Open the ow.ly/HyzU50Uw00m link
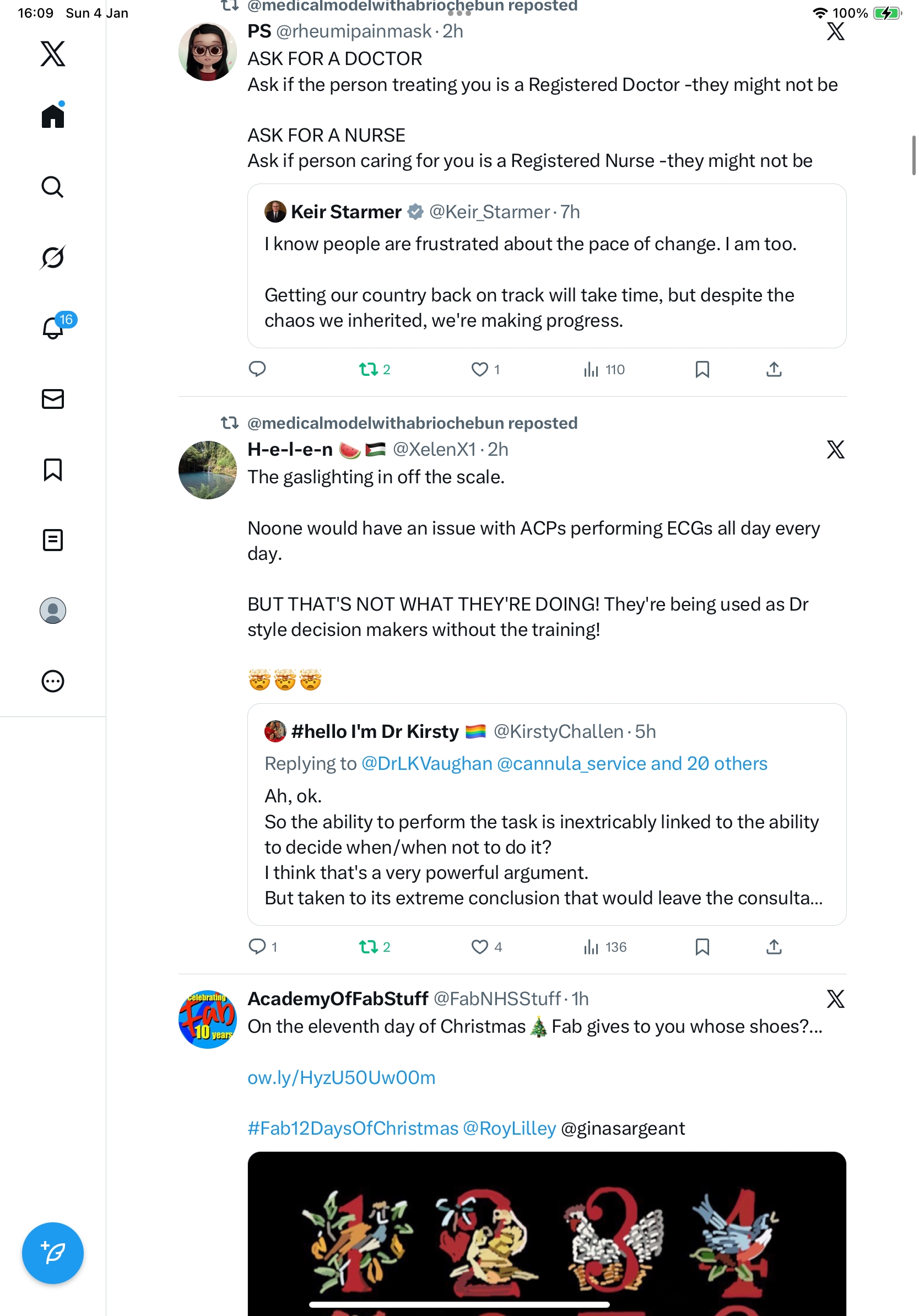This screenshot has width=919, height=1316. 342,1077
